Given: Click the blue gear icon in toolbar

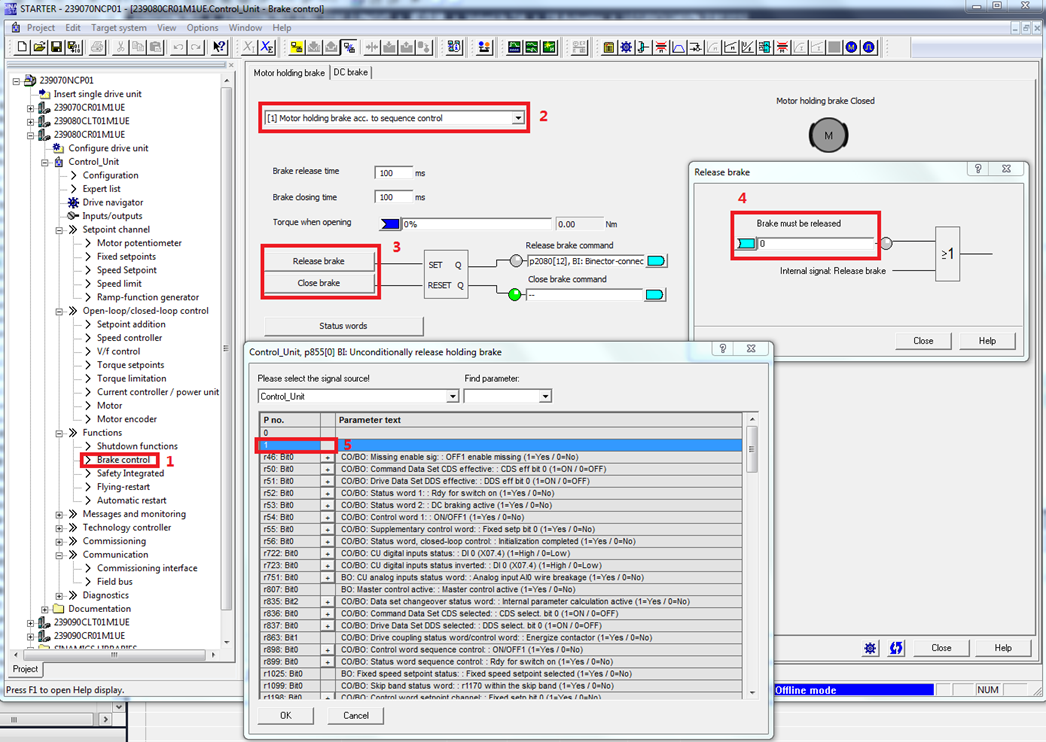Looking at the screenshot, I should coord(626,47).
